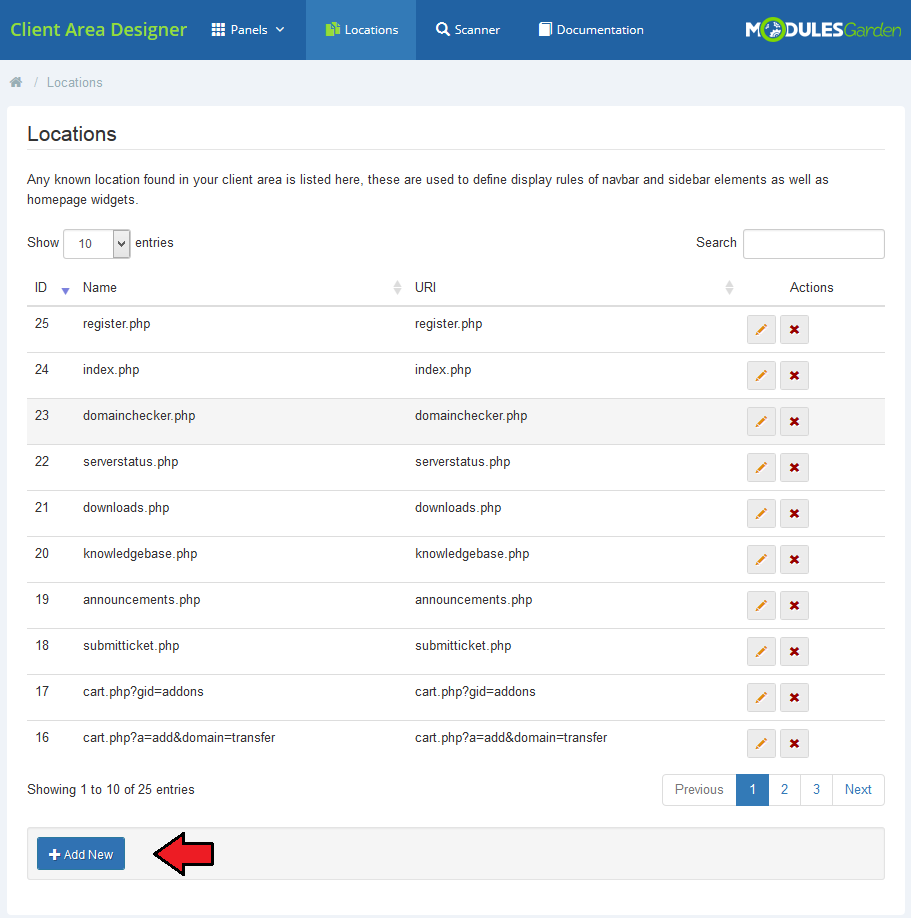
Task: Edit the downloads.php location
Action: coord(761,513)
